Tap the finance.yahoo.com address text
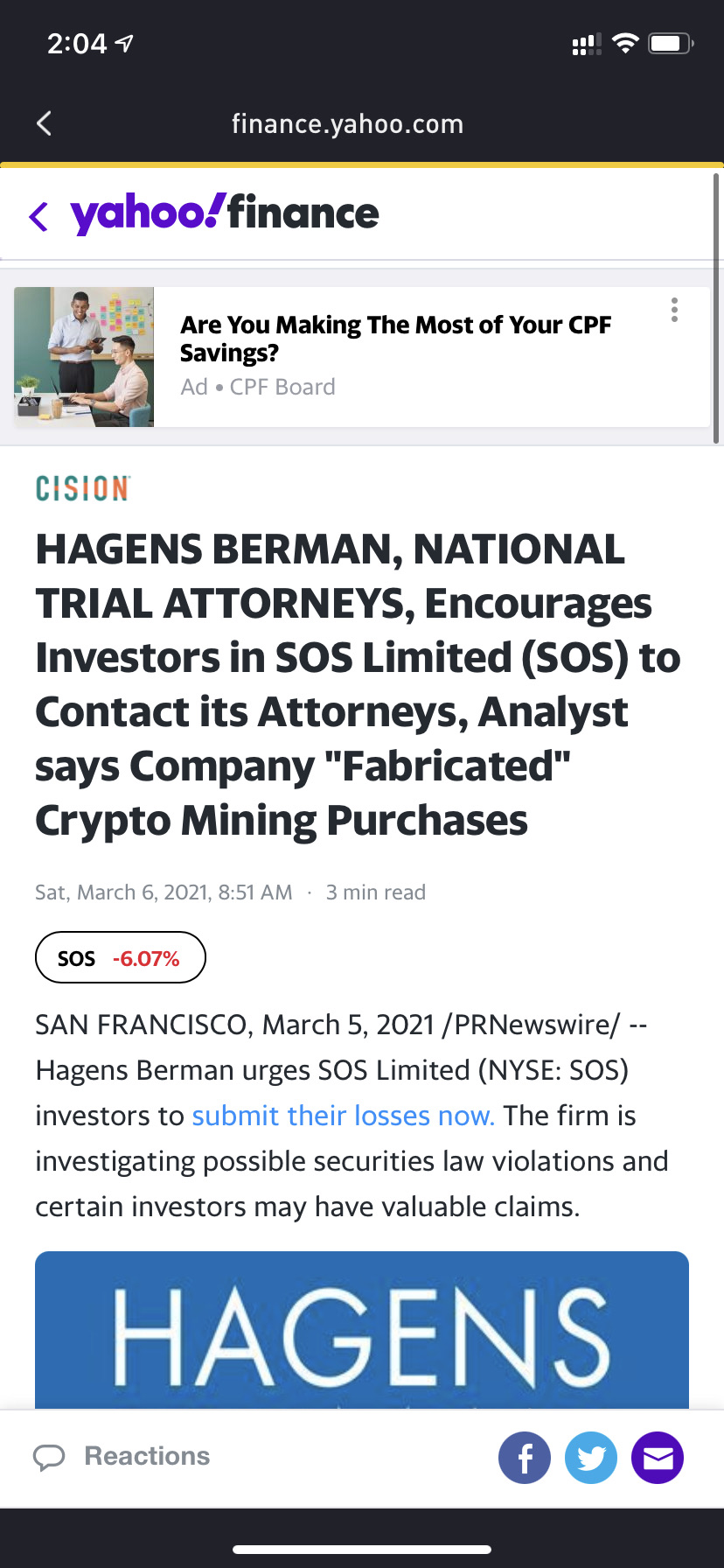 (x=348, y=124)
